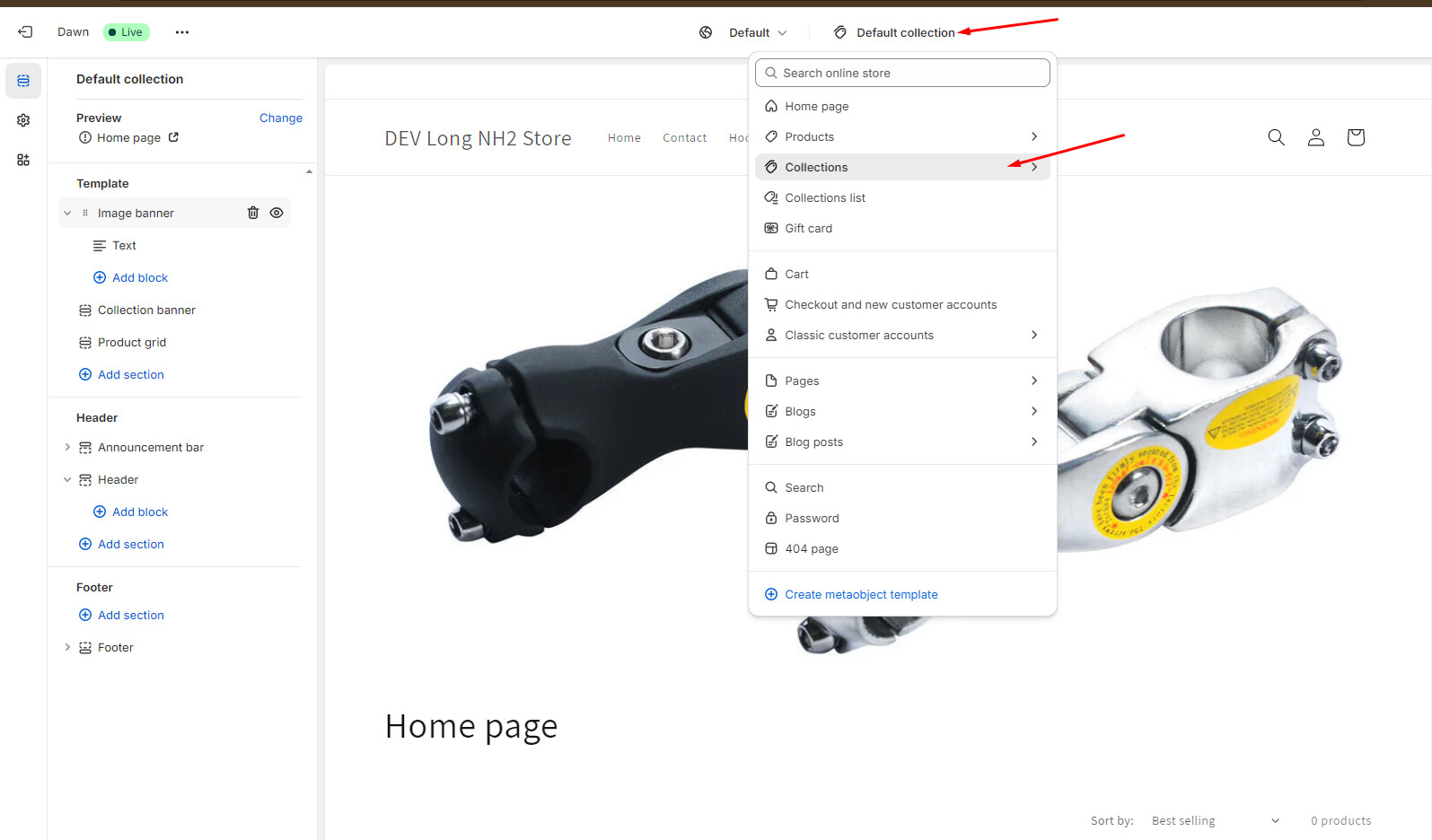1432x840 pixels.
Task: Hide the Image banner with eye icon
Action: (x=277, y=213)
